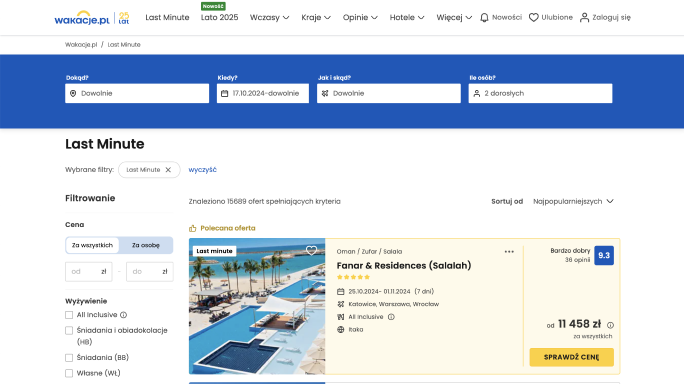684x384 pixels.
Task: Click the calendar icon in Kiedy field
Action: tap(225, 93)
